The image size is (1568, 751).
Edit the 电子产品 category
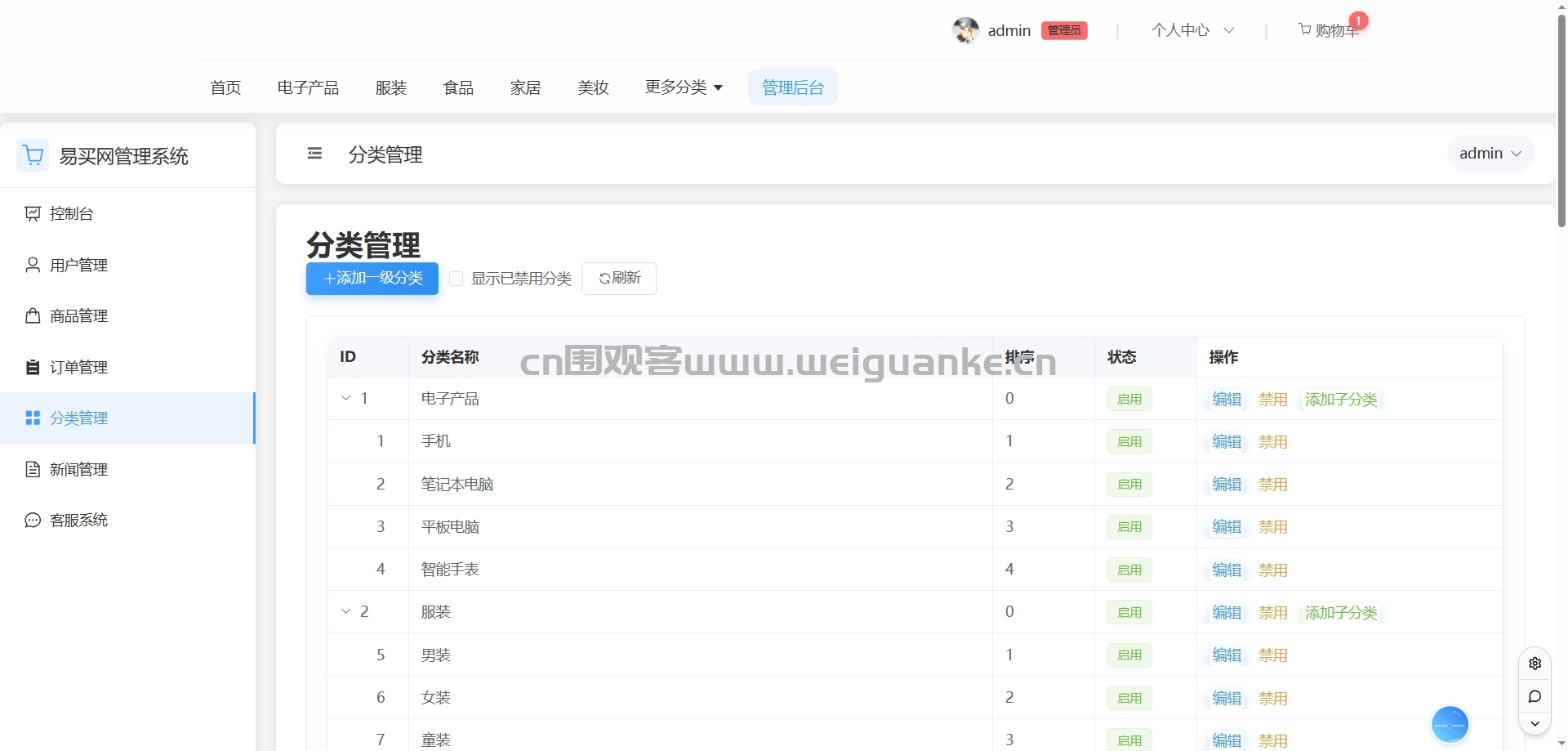point(1227,399)
